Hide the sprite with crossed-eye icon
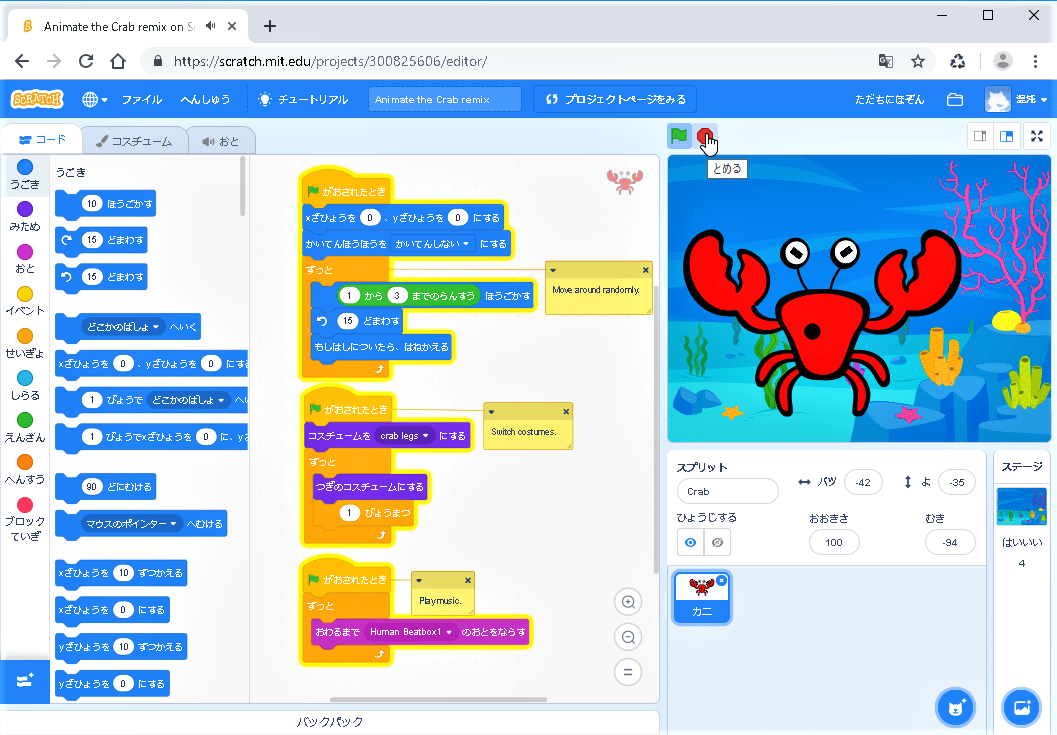1057x735 pixels. 717,542
